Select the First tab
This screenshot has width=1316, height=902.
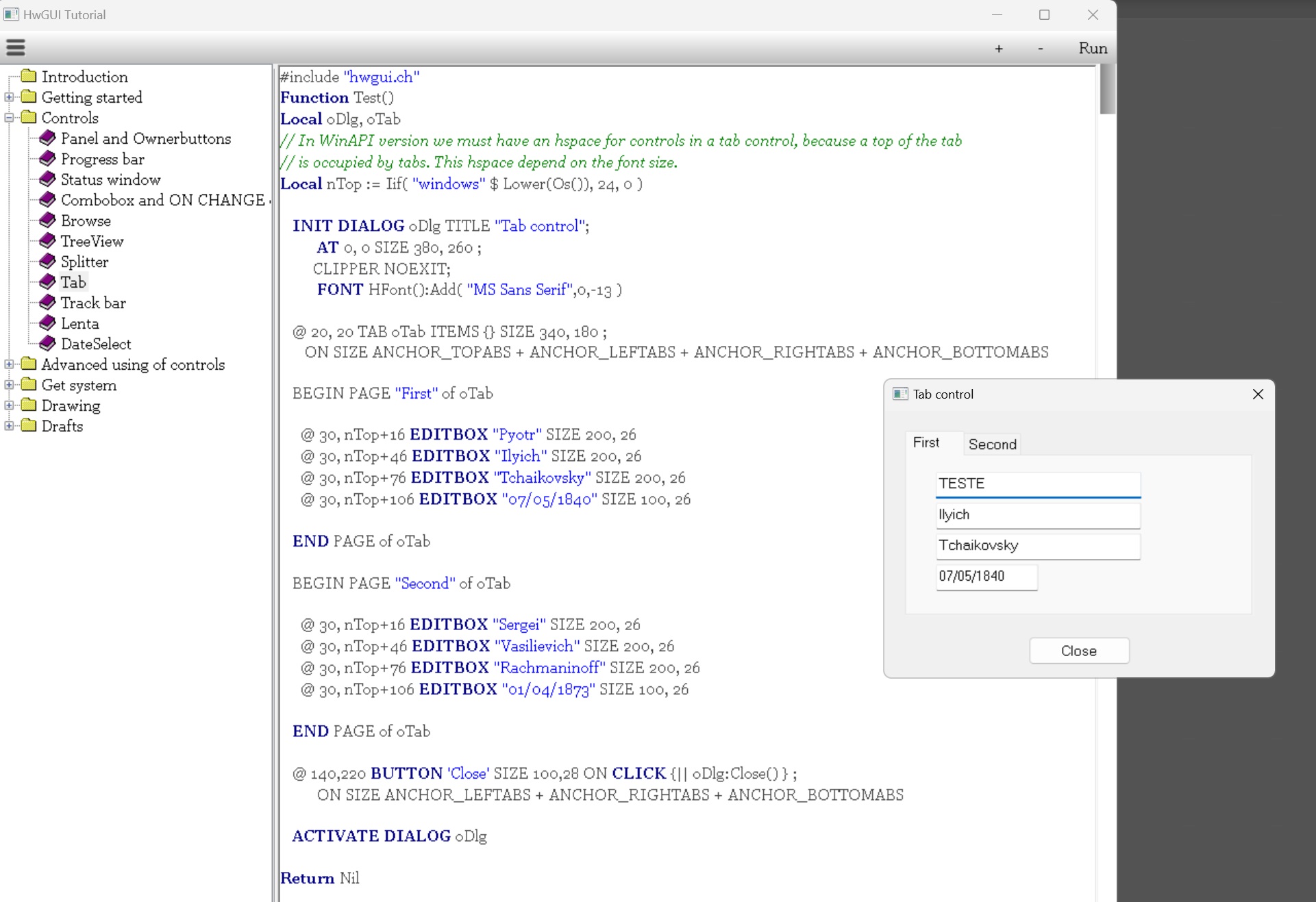(x=926, y=443)
